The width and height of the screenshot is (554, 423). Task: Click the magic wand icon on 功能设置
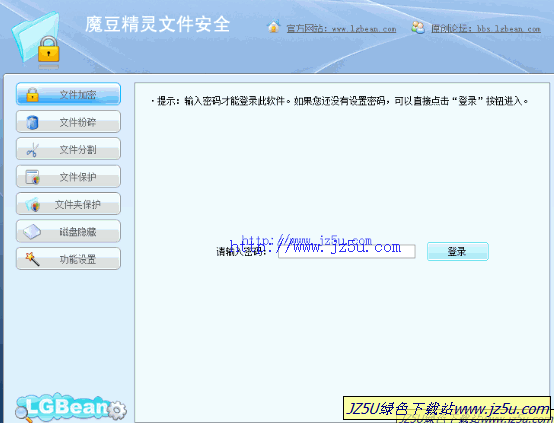click(32, 259)
